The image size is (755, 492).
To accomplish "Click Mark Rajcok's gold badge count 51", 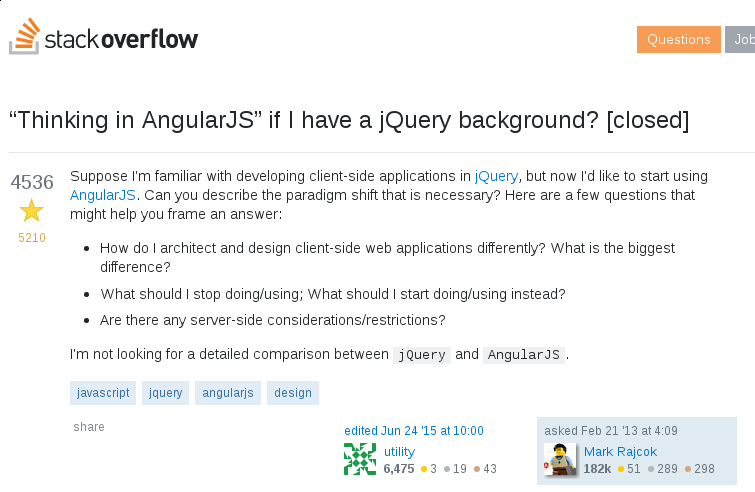I will (629, 469).
